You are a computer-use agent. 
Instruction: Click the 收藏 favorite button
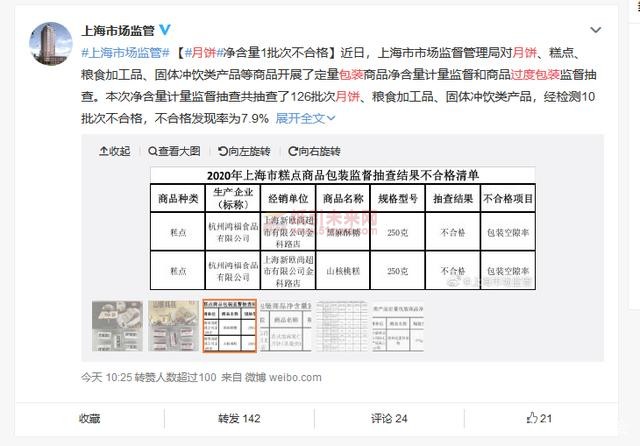89,419
